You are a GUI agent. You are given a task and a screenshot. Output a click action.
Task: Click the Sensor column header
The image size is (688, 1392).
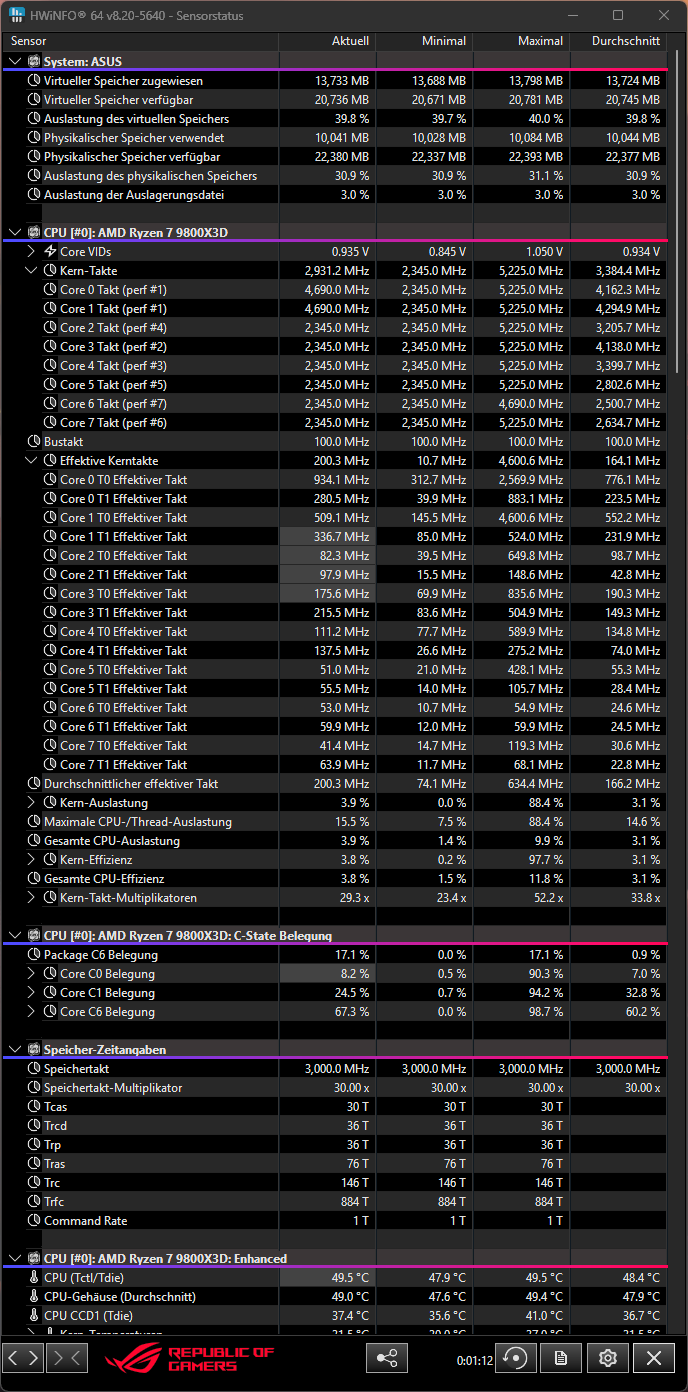click(x=27, y=41)
